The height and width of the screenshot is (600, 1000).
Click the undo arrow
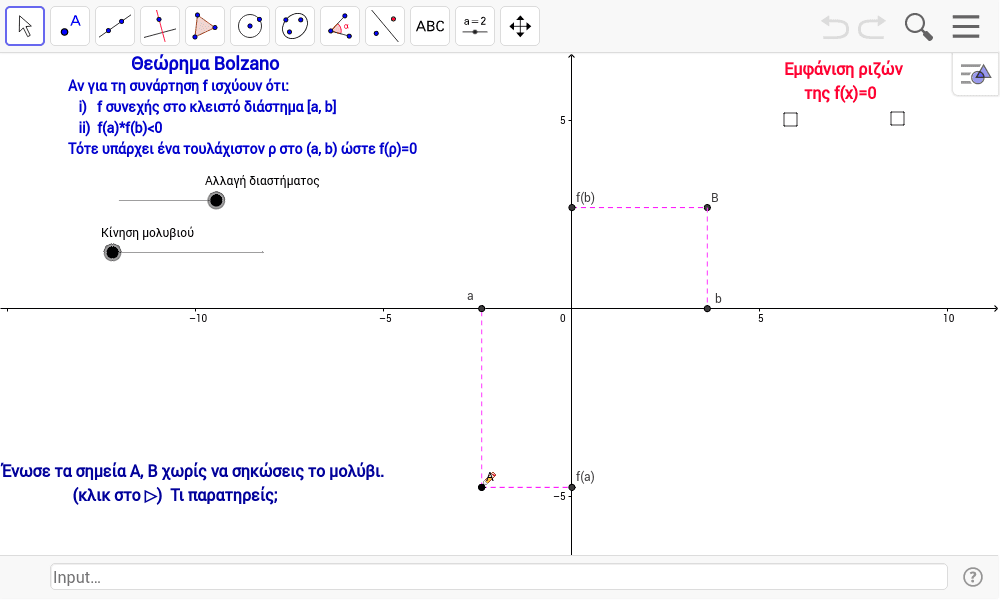(x=834, y=27)
